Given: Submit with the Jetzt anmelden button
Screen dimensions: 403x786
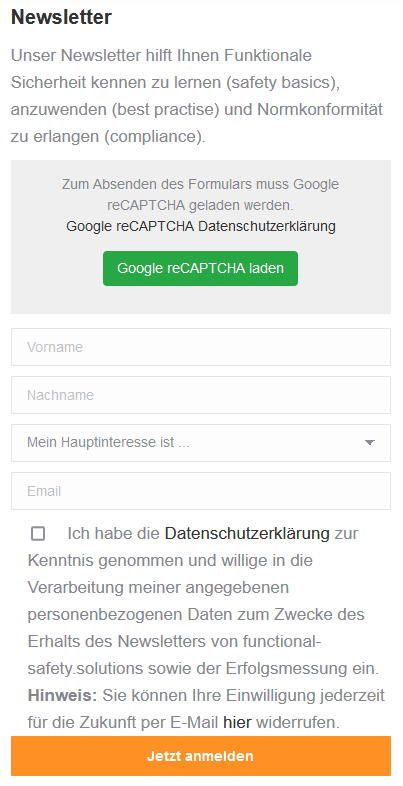Looking at the screenshot, I should [201, 756].
